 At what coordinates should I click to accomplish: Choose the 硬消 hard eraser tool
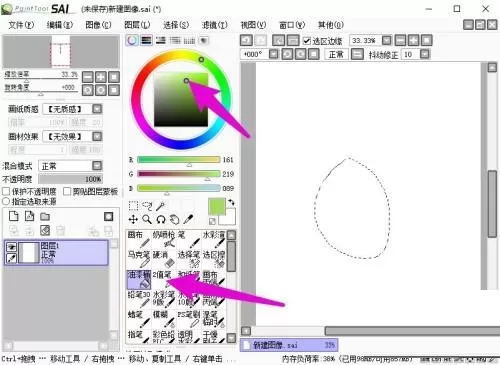tap(164, 259)
